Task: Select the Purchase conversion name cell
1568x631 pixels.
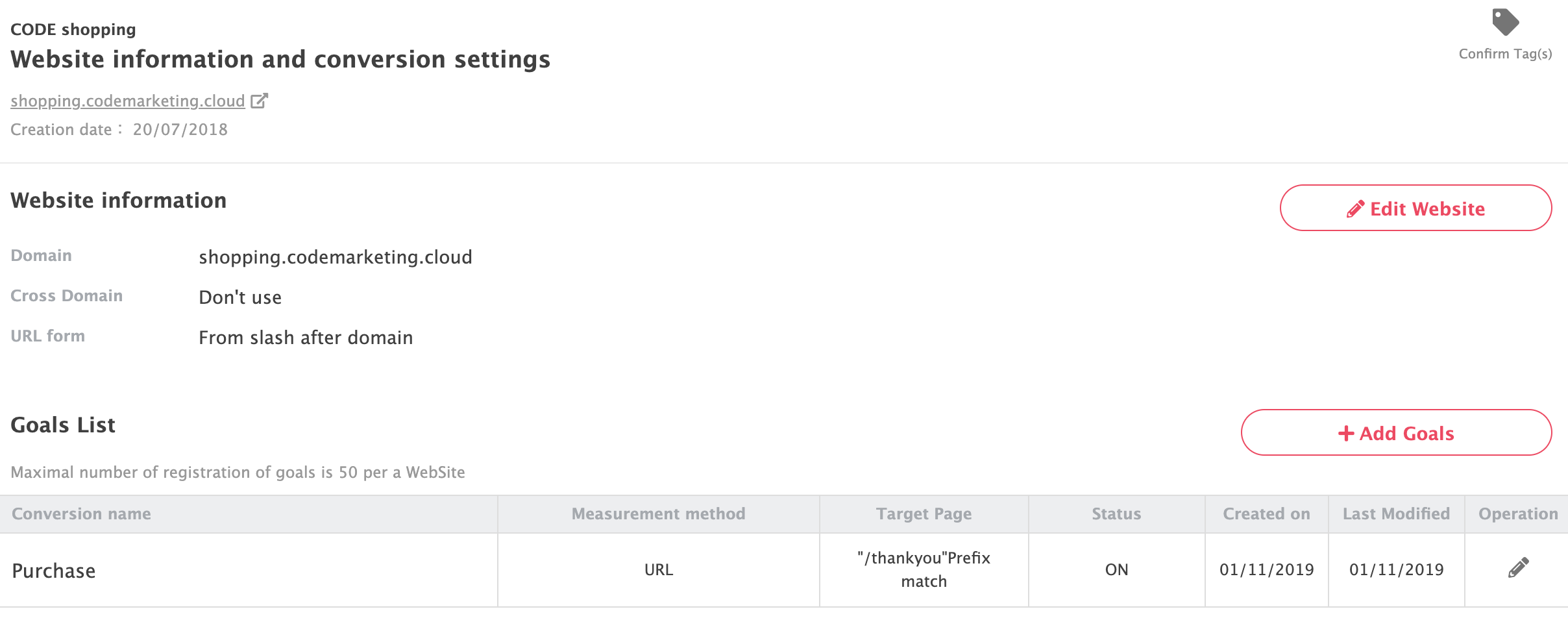Action: click(54, 571)
